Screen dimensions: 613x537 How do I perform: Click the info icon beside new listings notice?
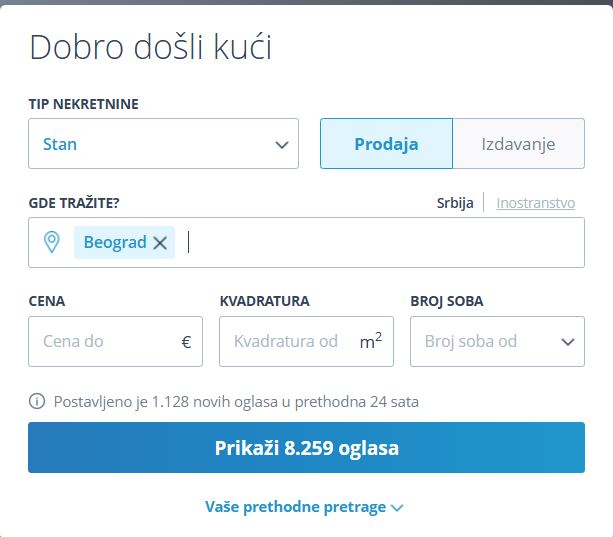point(37,402)
